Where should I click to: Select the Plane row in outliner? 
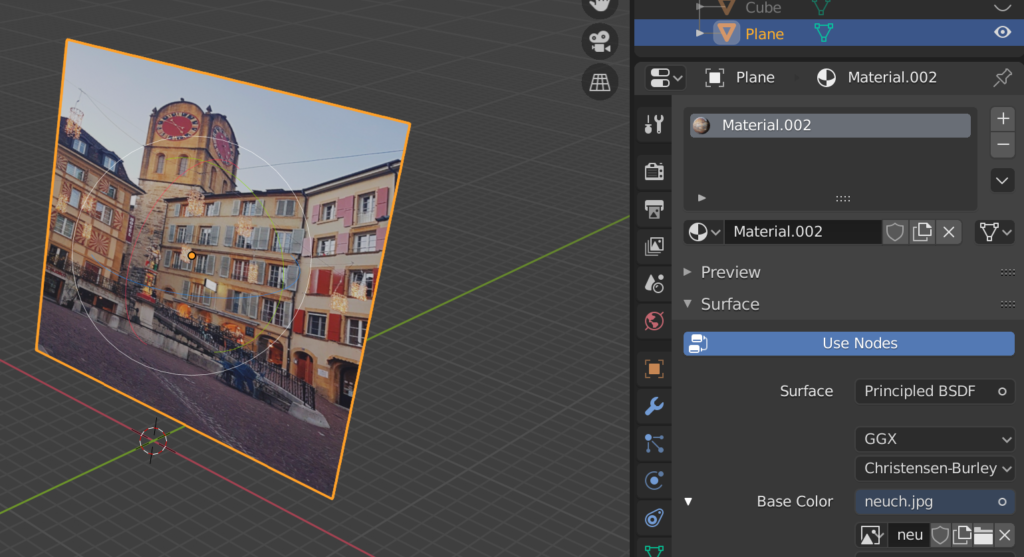[829, 33]
